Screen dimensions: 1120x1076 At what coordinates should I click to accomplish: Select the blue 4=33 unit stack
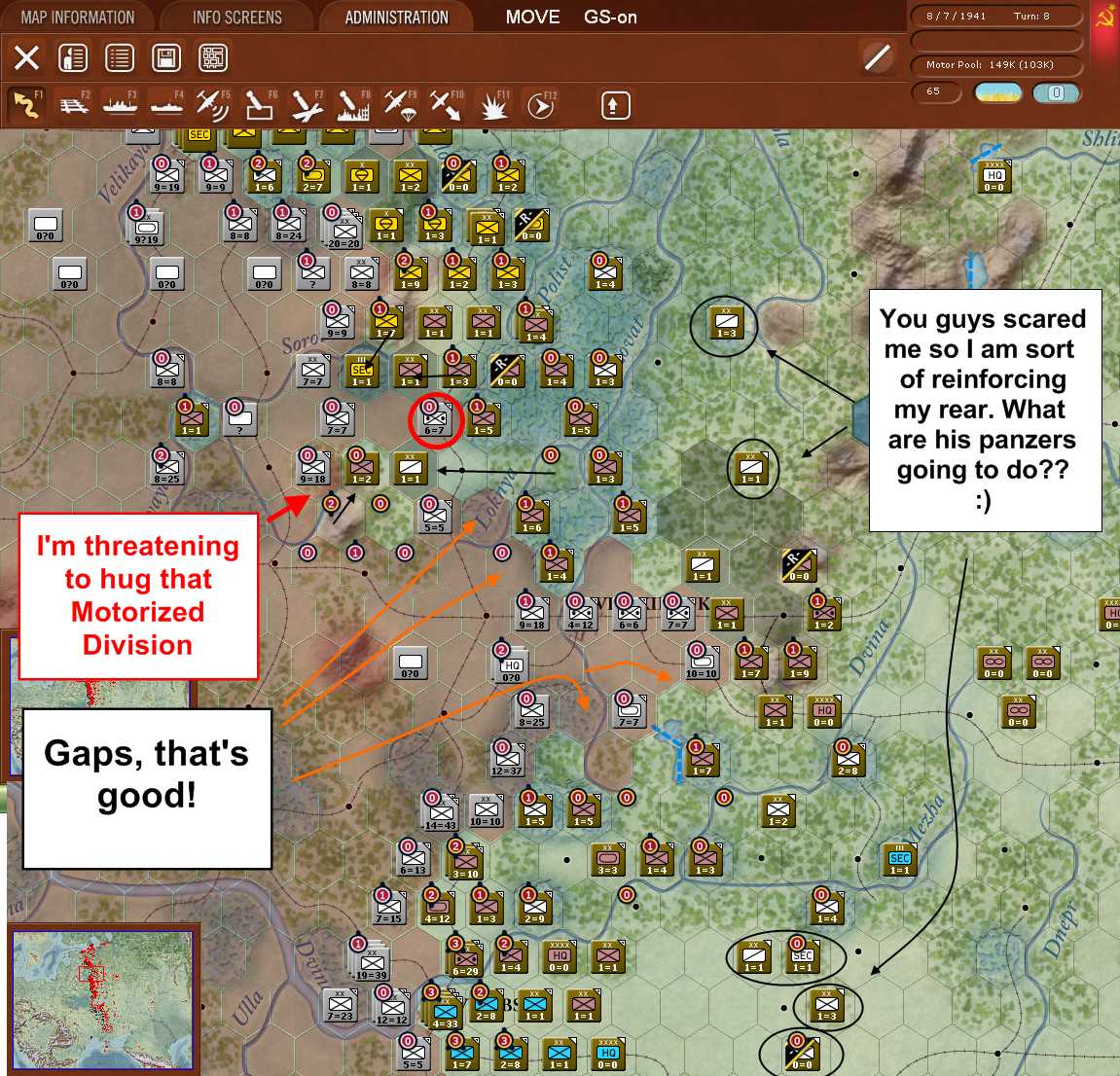pyautogui.click(x=444, y=1010)
